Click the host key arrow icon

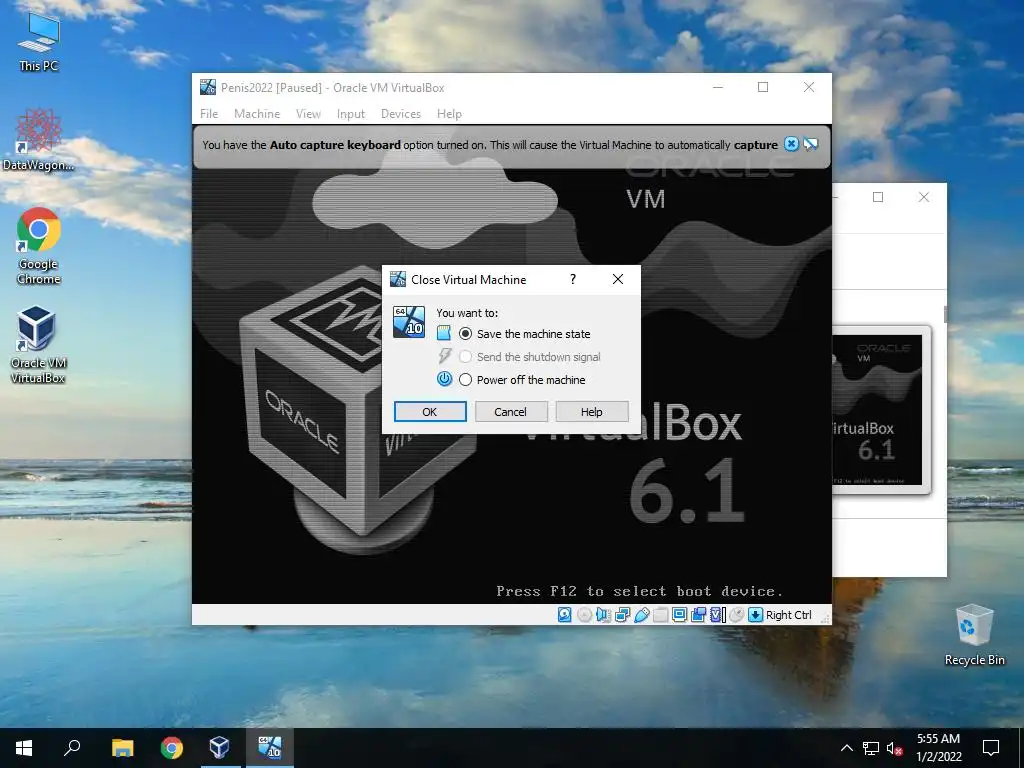coord(756,615)
